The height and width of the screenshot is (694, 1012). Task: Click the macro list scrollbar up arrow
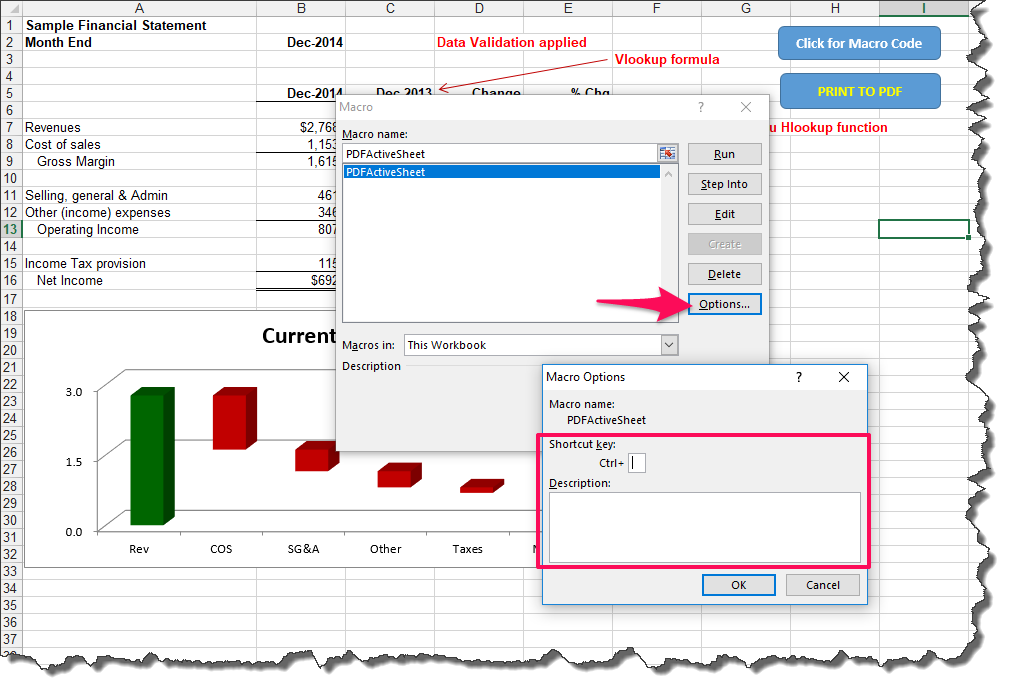coord(667,172)
